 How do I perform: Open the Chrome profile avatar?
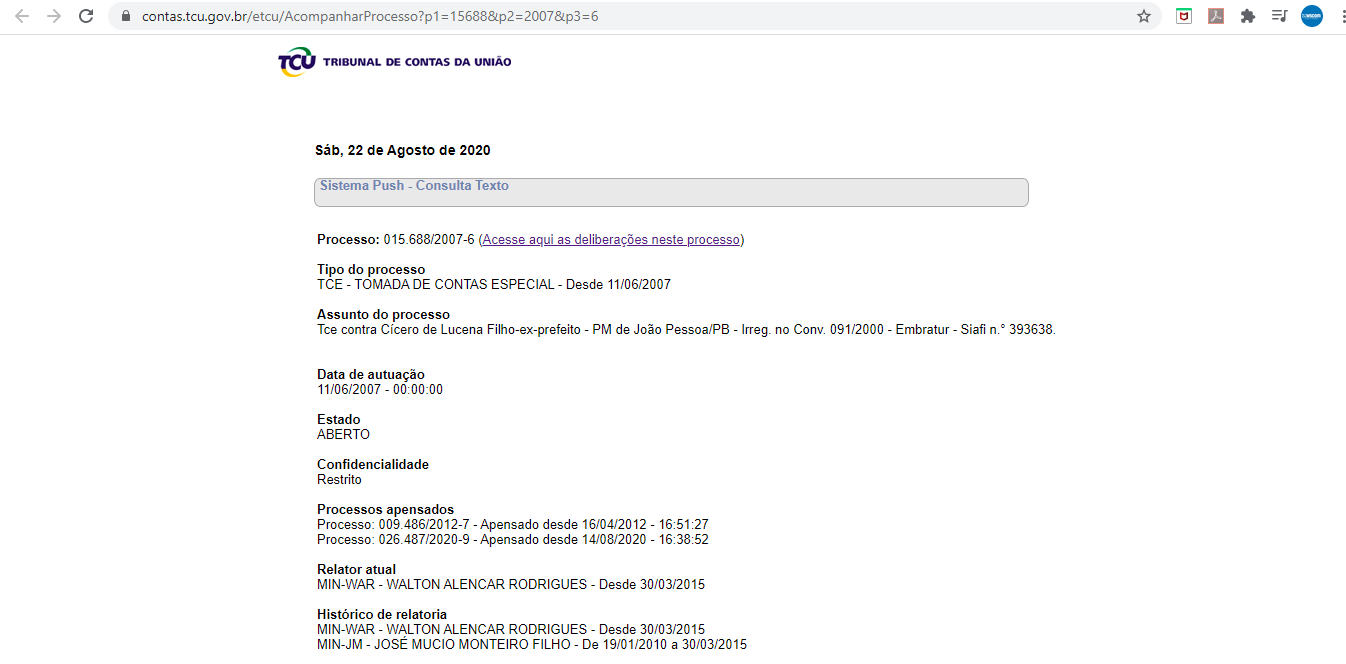click(1311, 16)
